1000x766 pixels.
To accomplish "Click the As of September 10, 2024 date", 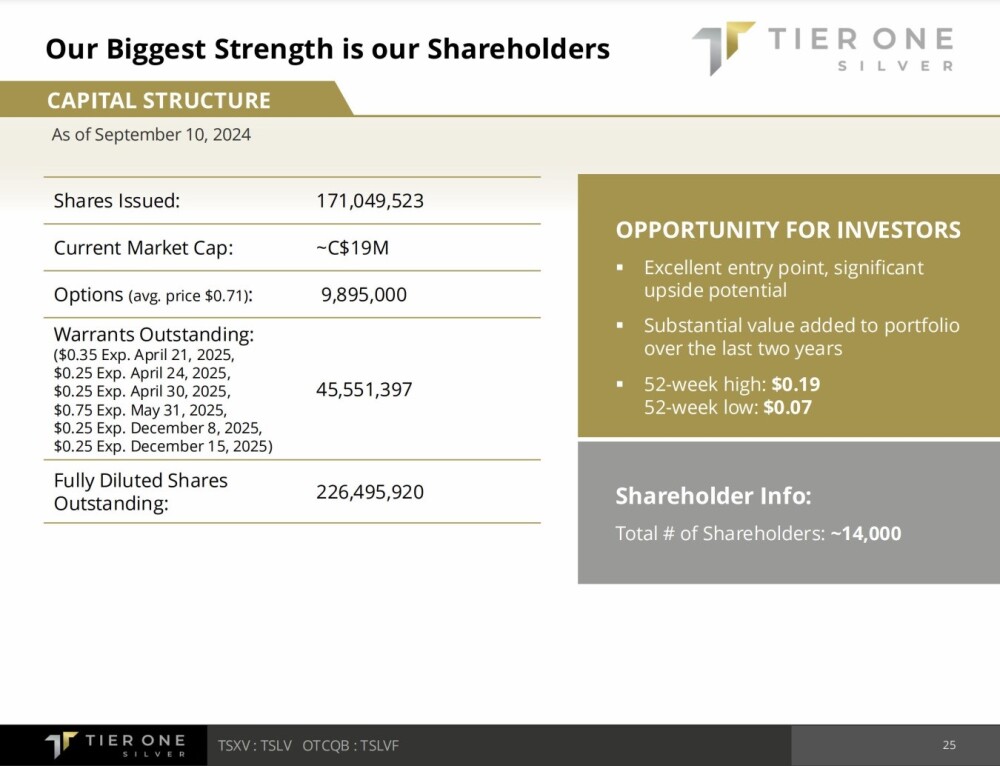I will tap(151, 135).
